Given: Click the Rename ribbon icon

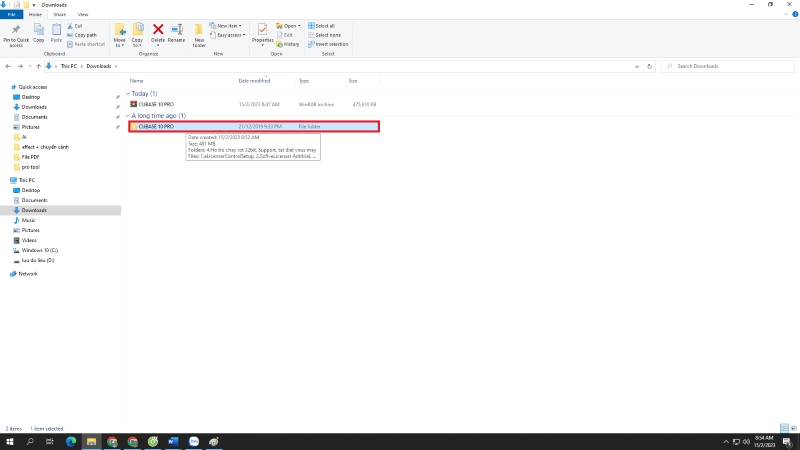Looking at the screenshot, I should [x=177, y=30].
